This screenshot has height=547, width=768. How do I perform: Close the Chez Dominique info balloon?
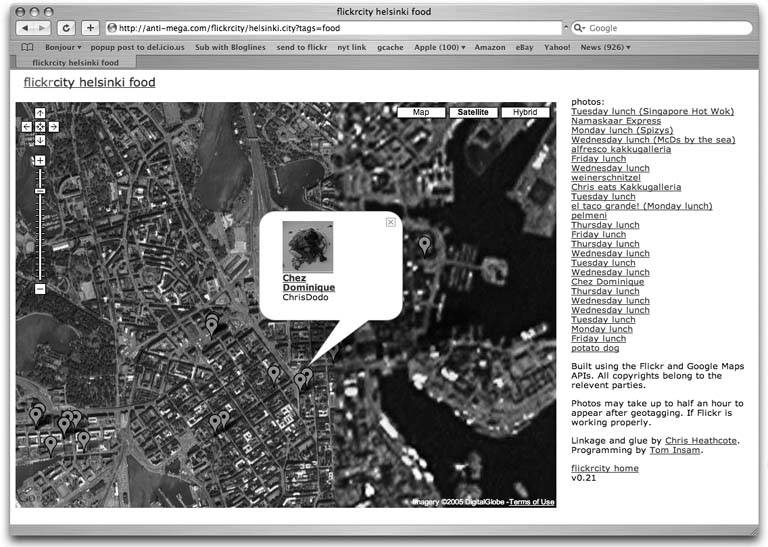[390, 222]
